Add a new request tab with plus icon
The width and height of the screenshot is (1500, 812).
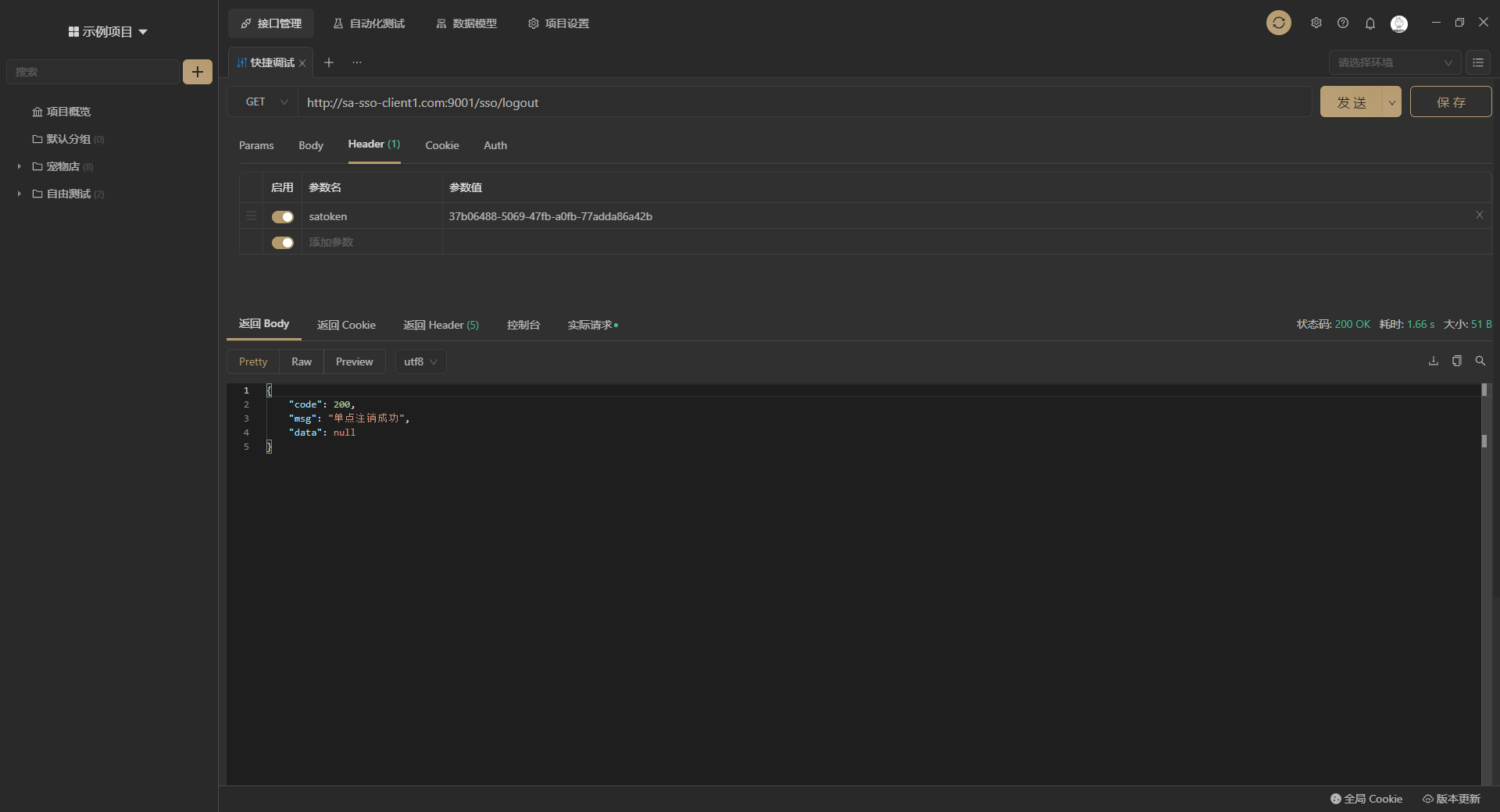click(x=329, y=62)
